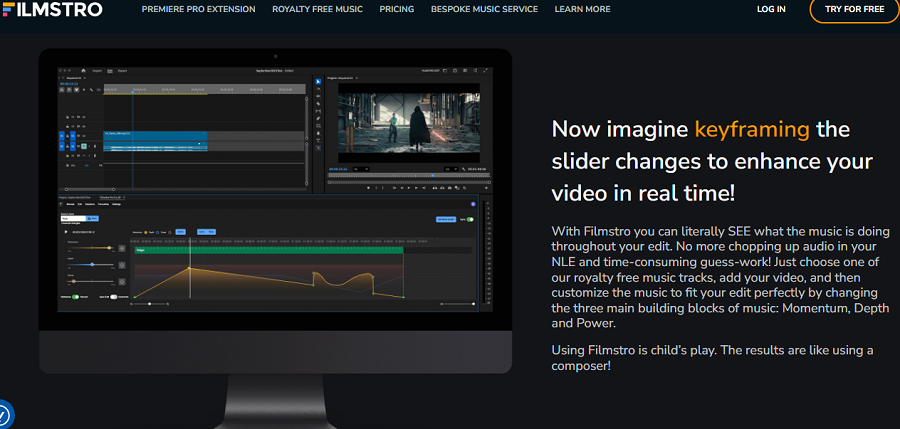Open Program monitor wrench settings

click(463, 169)
